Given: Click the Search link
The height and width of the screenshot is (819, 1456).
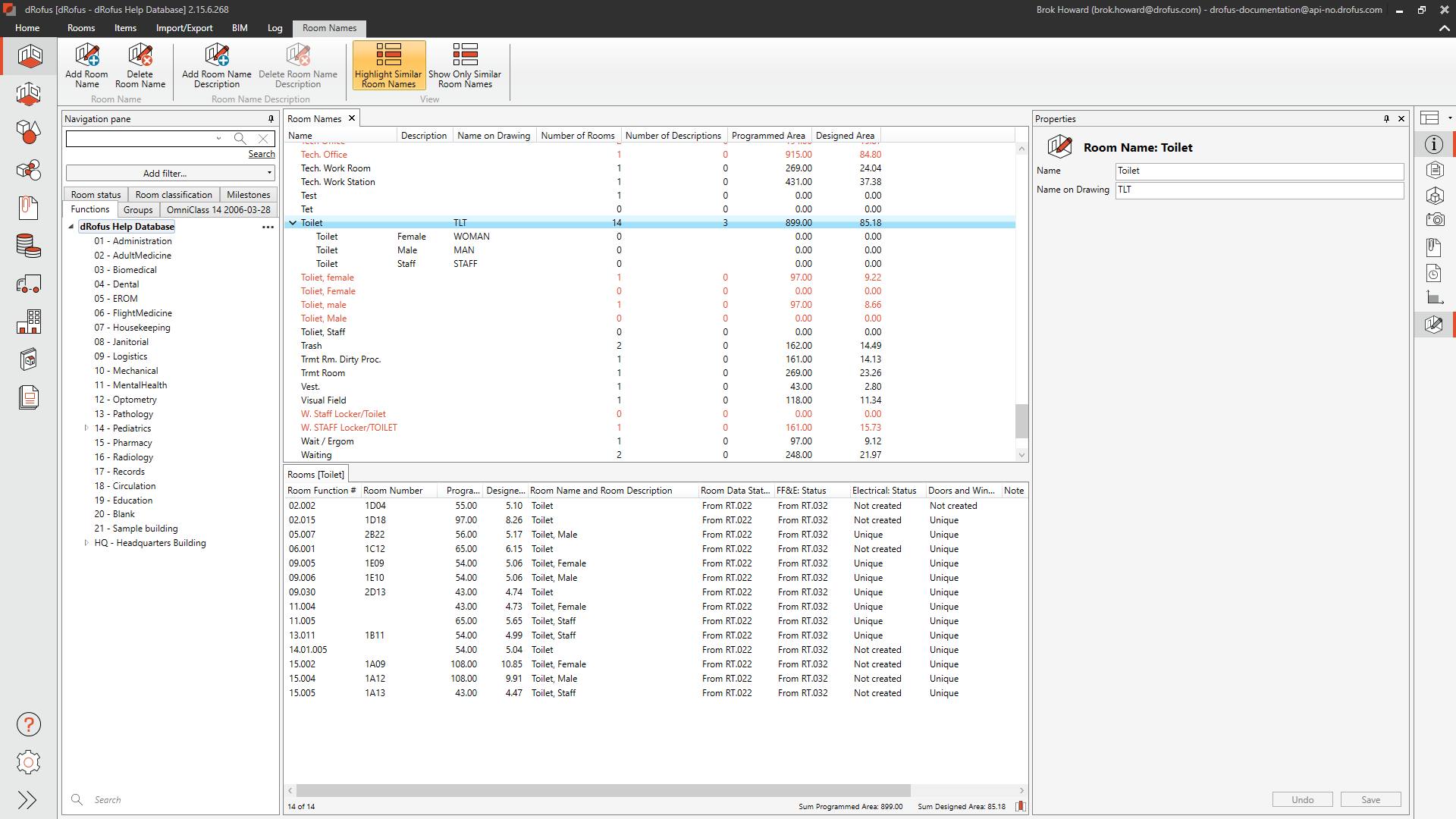Looking at the screenshot, I should pyautogui.click(x=262, y=154).
